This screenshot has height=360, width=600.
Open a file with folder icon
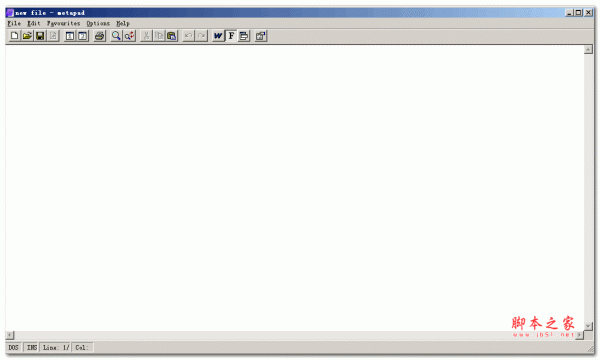[x=27, y=36]
